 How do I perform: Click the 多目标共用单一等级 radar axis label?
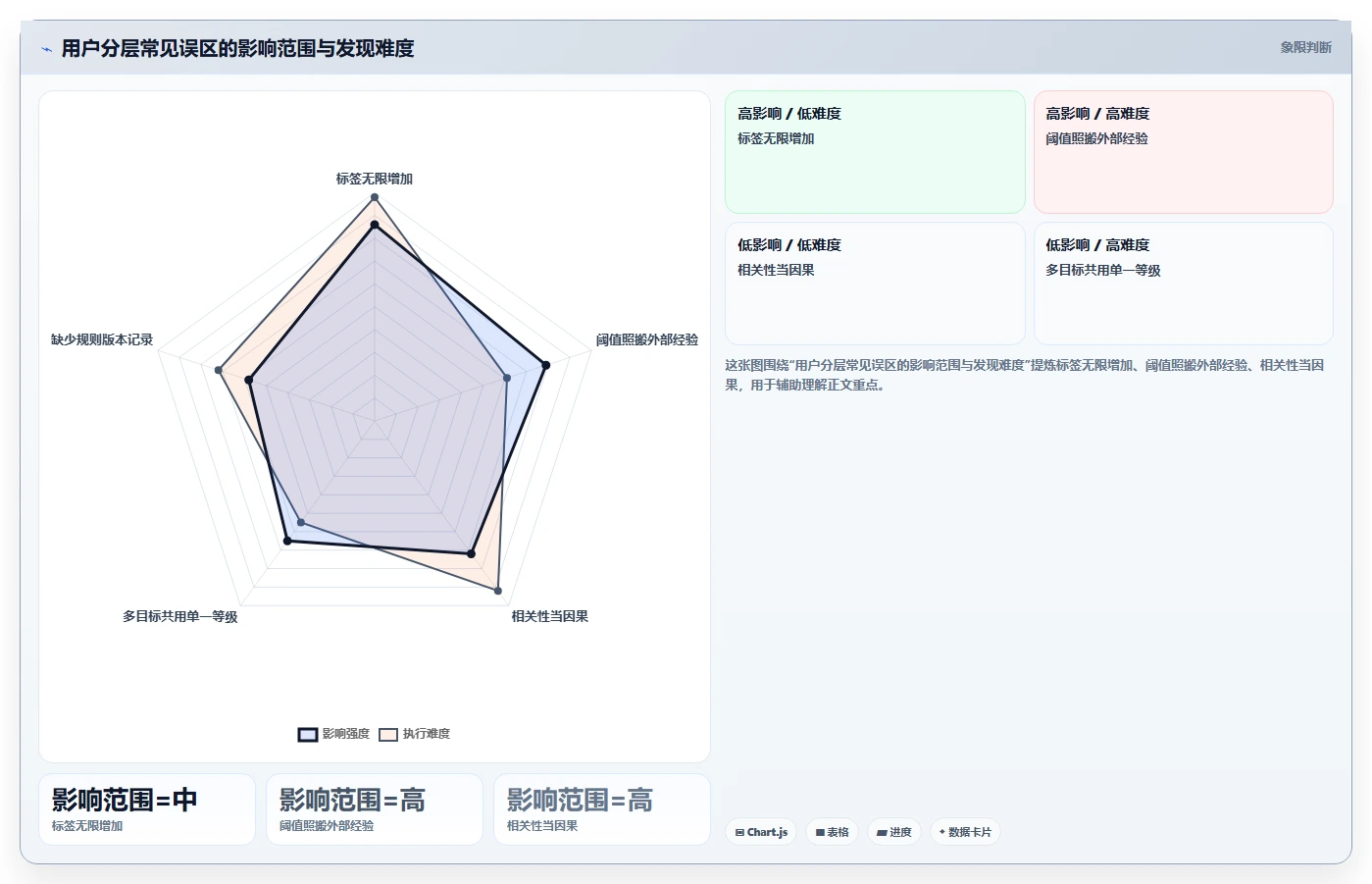pyautogui.click(x=179, y=616)
